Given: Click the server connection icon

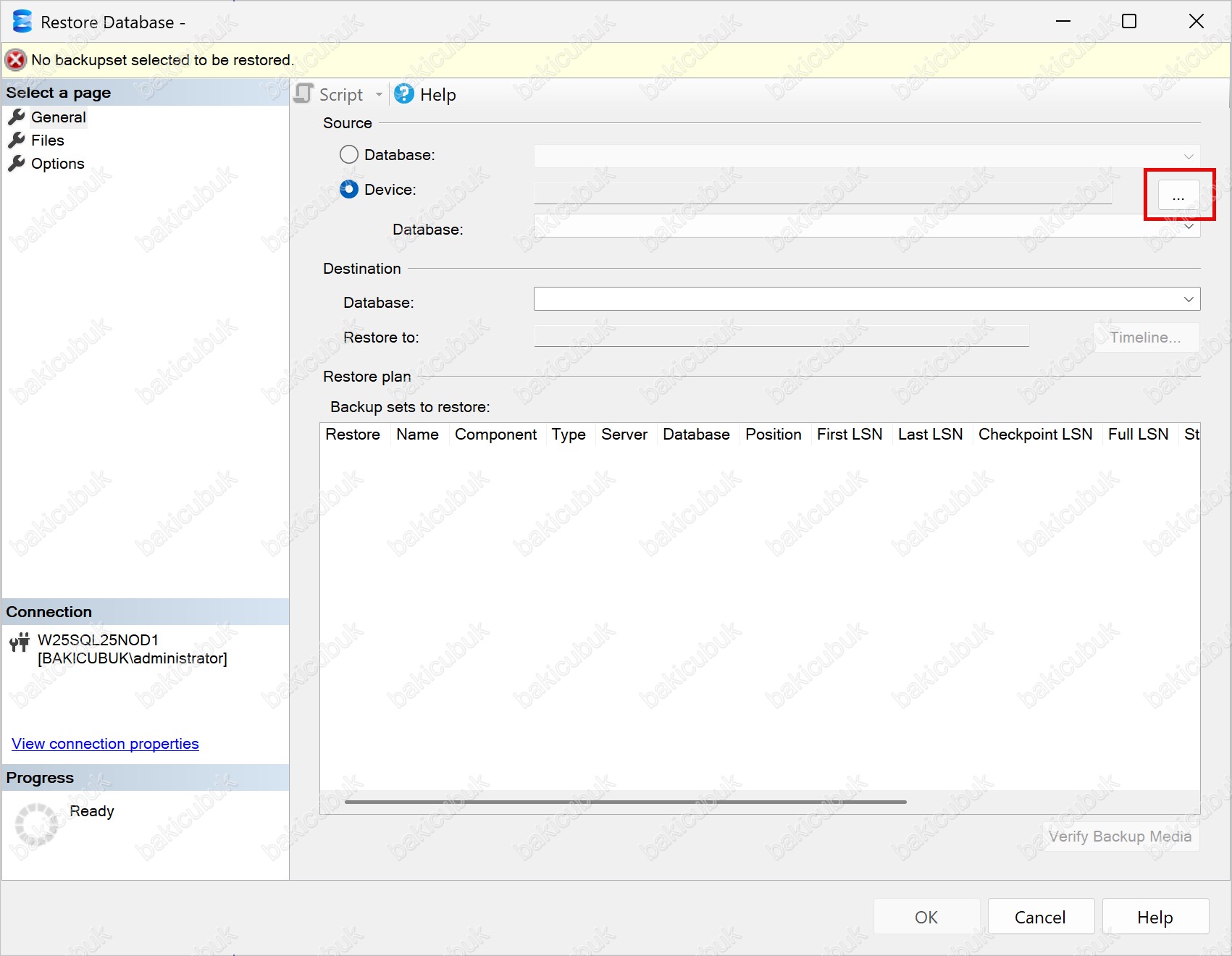Looking at the screenshot, I should point(20,642).
